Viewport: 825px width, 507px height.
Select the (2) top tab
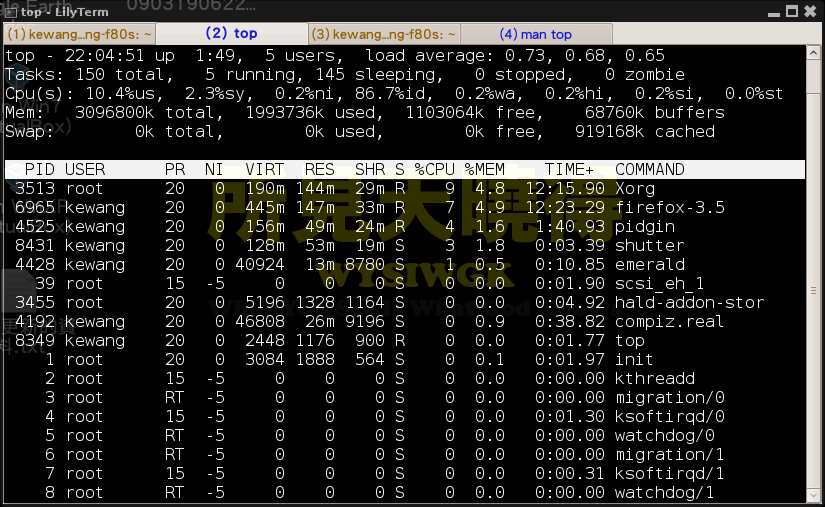[x=232, y=34]
